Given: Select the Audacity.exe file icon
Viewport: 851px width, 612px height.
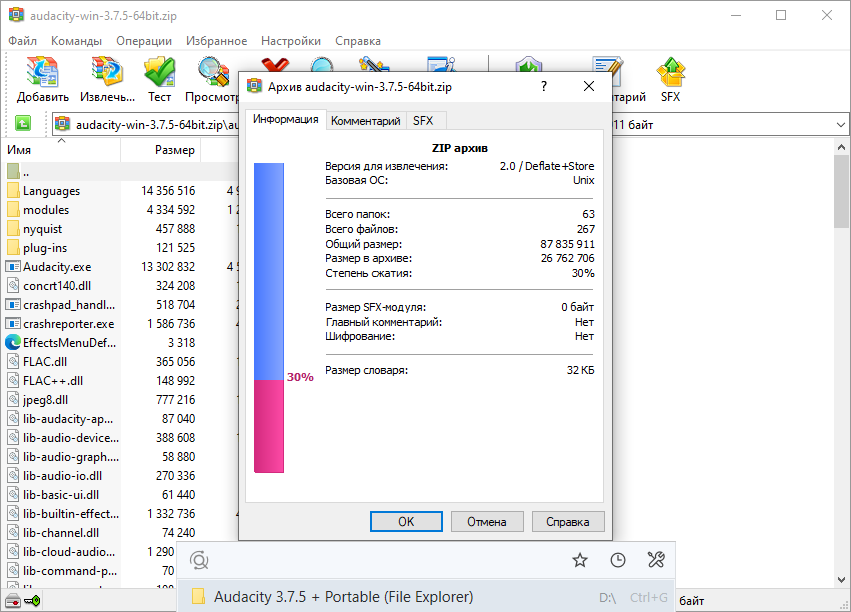Looking at the screenshot, I should [x=13, y=266].
